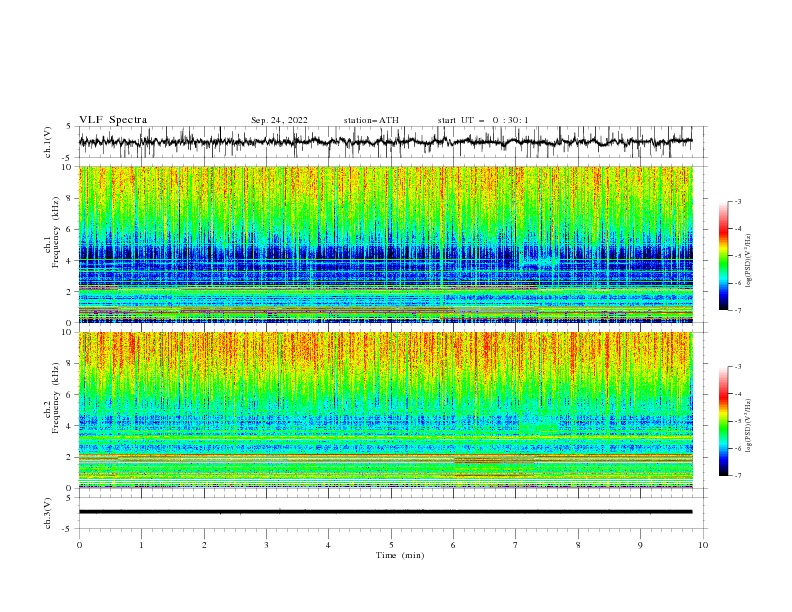The image size is (792, 612).
Task: Click the lower colorbar log(PSD) label
Action: pos(748,424)
